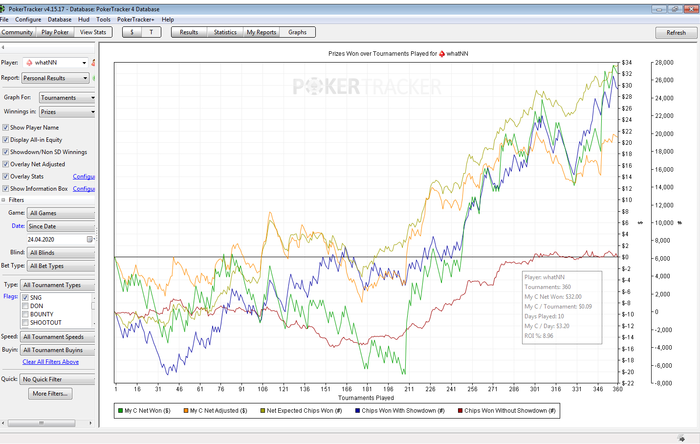Click the blue Chips Won With Showdown legend swatch
Image resolution: width=700 pixels, height=444 pixels.
pyautogui.click(x=358, y=411)
